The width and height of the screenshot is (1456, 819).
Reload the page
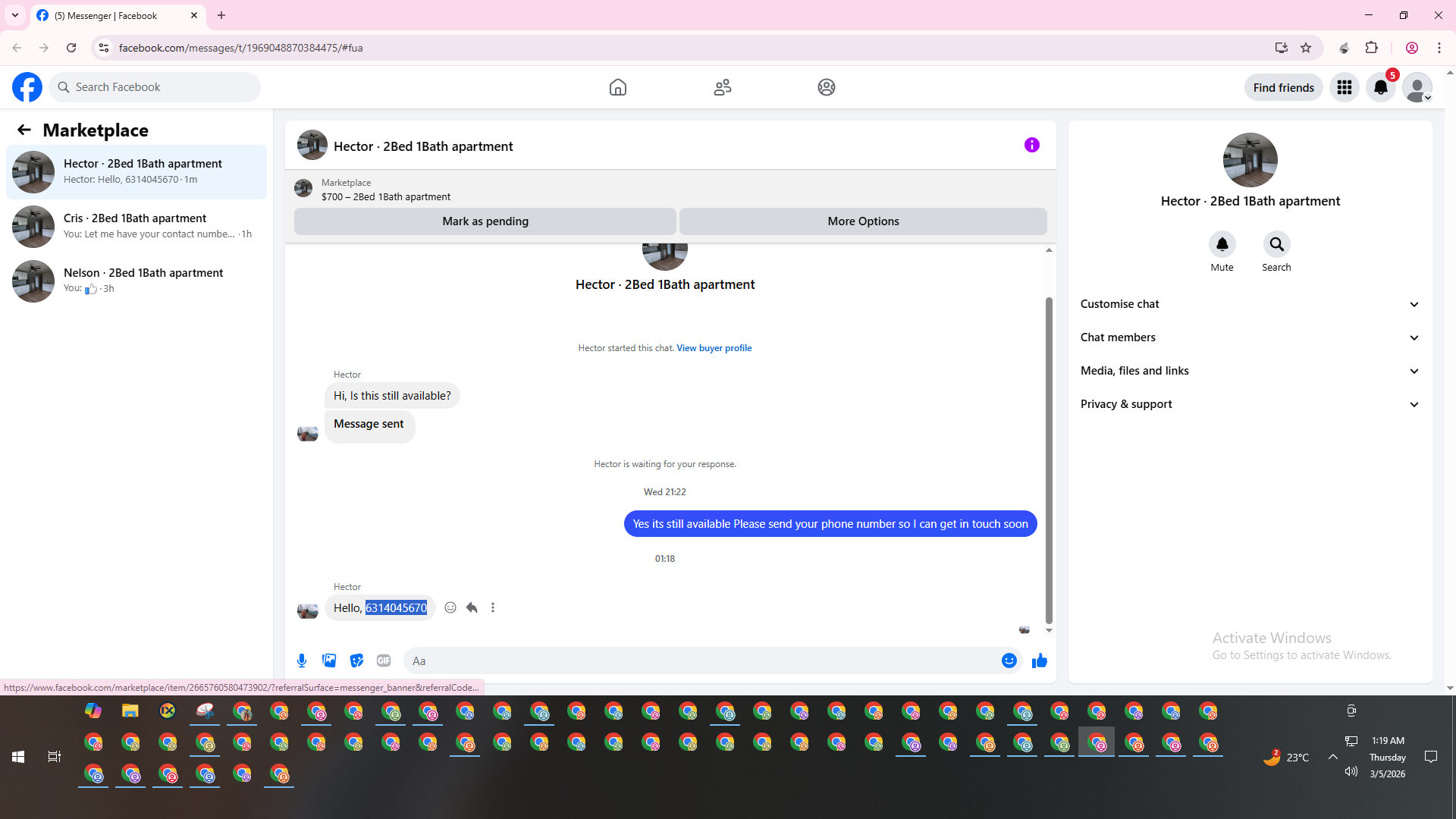coord(71,48)
